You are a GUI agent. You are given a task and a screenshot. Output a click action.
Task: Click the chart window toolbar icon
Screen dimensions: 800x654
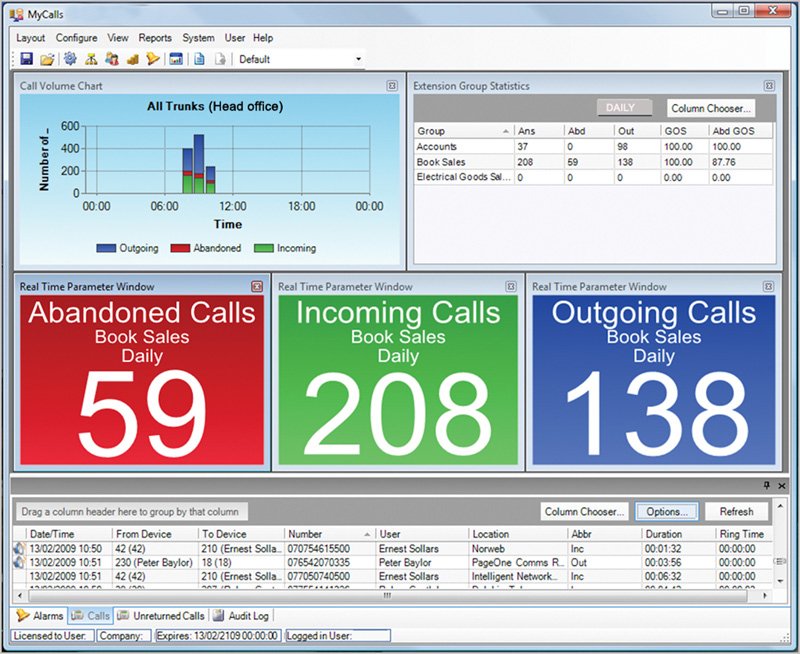176,60
